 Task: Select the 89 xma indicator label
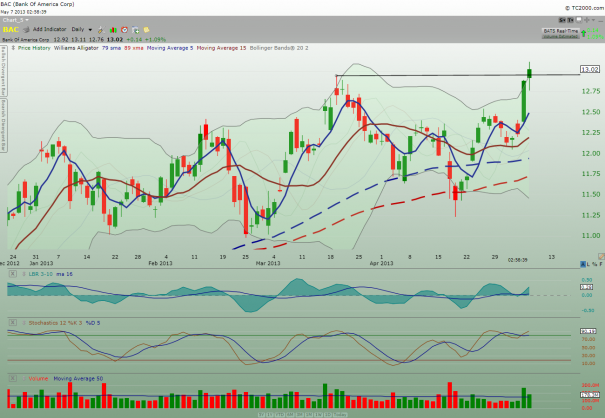click(134, 48)
